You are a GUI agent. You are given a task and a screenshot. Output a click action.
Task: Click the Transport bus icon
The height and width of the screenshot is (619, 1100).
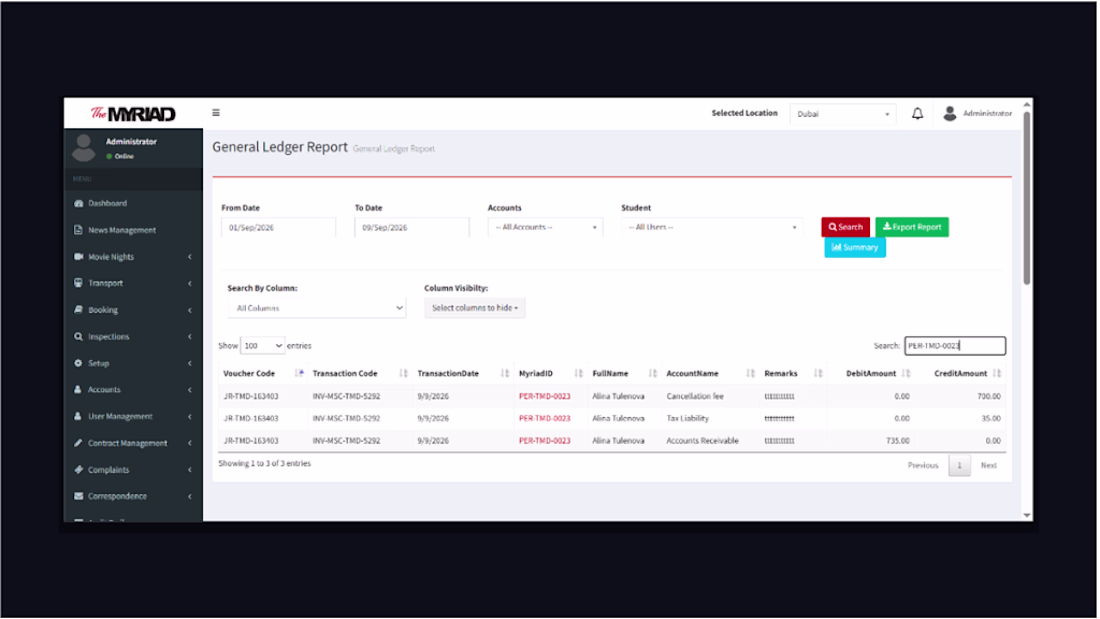79,283
